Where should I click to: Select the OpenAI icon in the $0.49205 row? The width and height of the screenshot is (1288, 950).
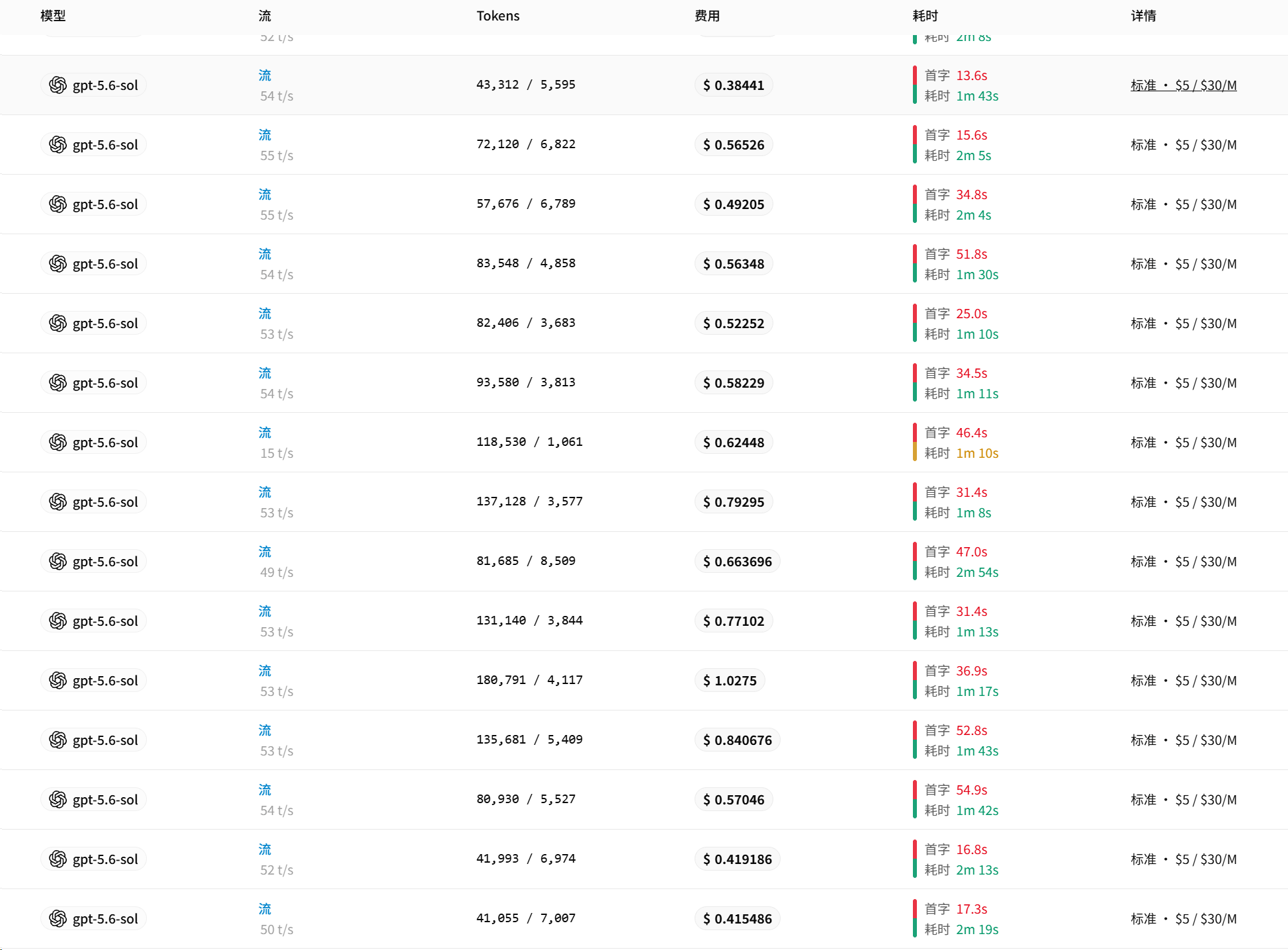(x=58, y=204)
